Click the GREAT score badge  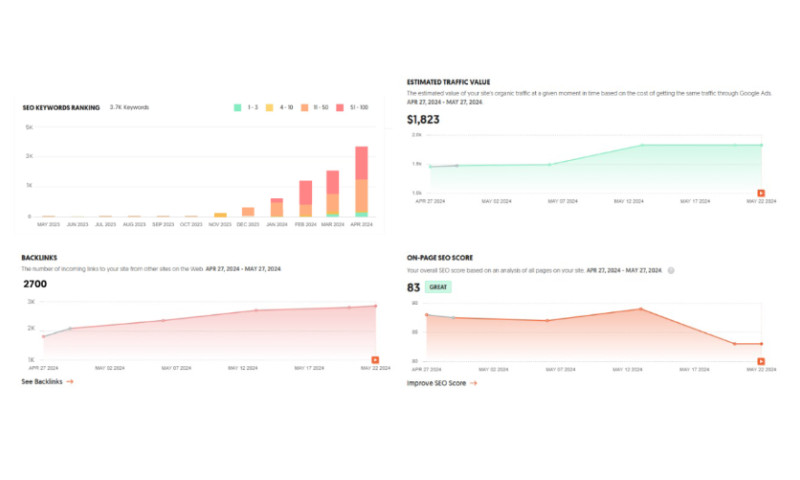[x=438, y=288]
